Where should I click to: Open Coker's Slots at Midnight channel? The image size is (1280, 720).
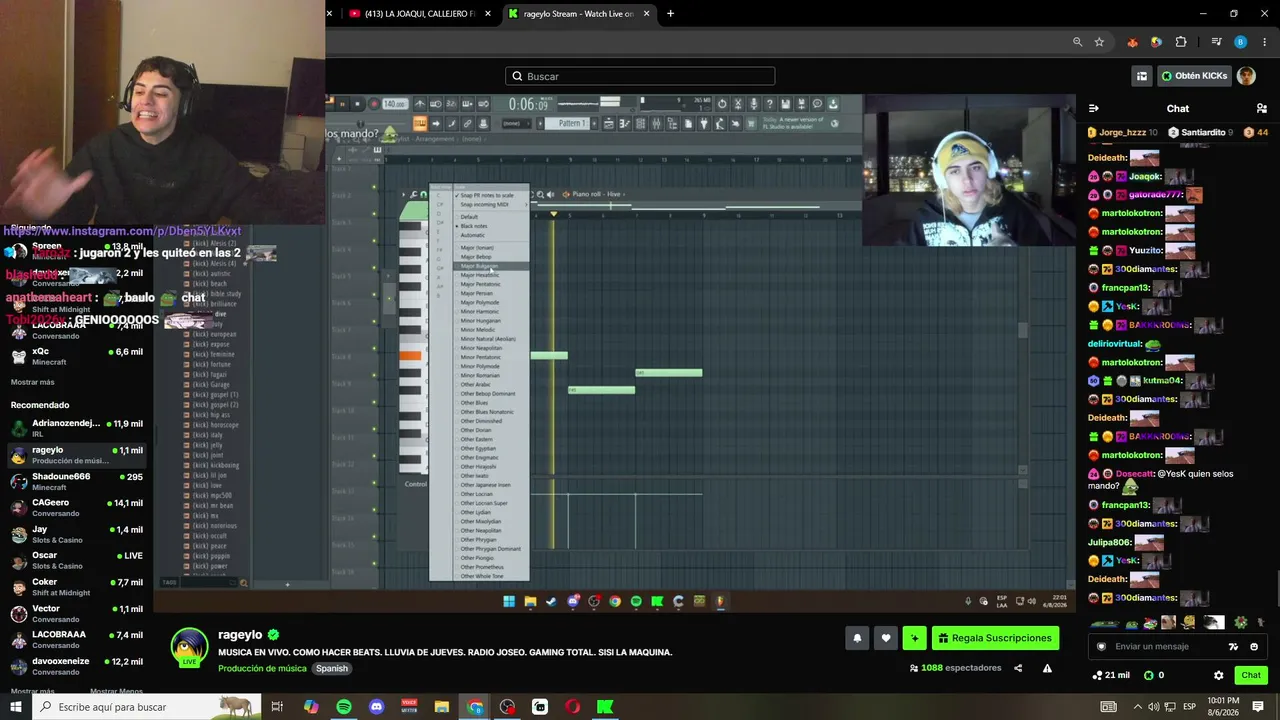tap(76, 587)
